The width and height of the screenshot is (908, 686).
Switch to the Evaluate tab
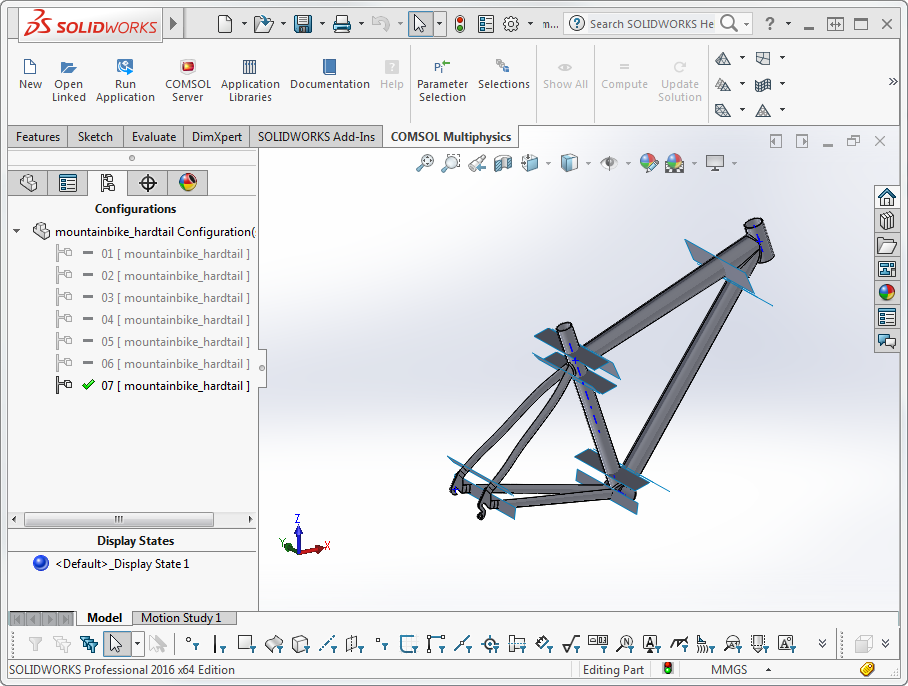153,137
